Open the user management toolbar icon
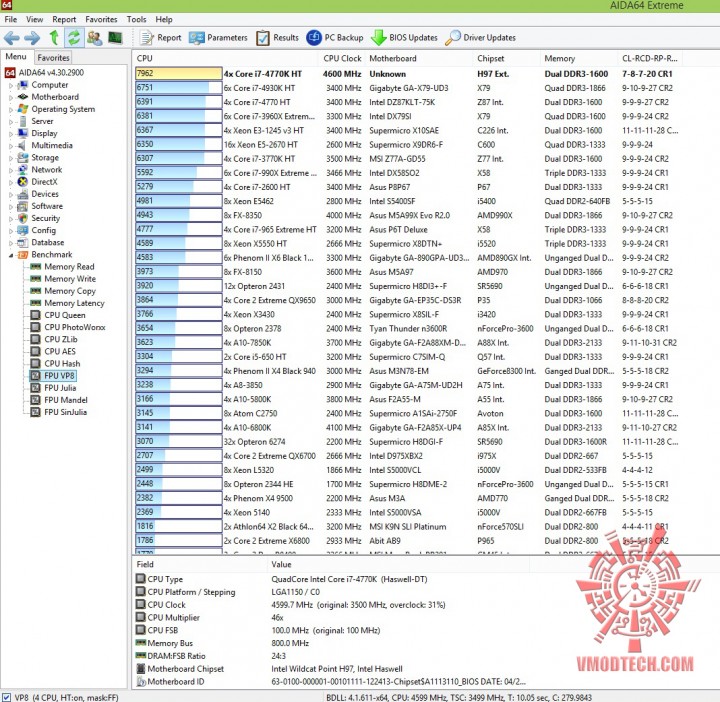The width and height of the screenshot is (720, 702). [95, 38]
